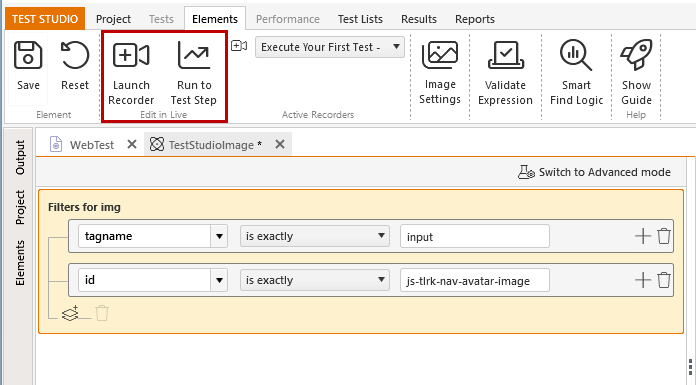The height and width of the screenshot is (385, 696).
Task: Open the Performance ribbon tab
Action: tap(288, 19)
